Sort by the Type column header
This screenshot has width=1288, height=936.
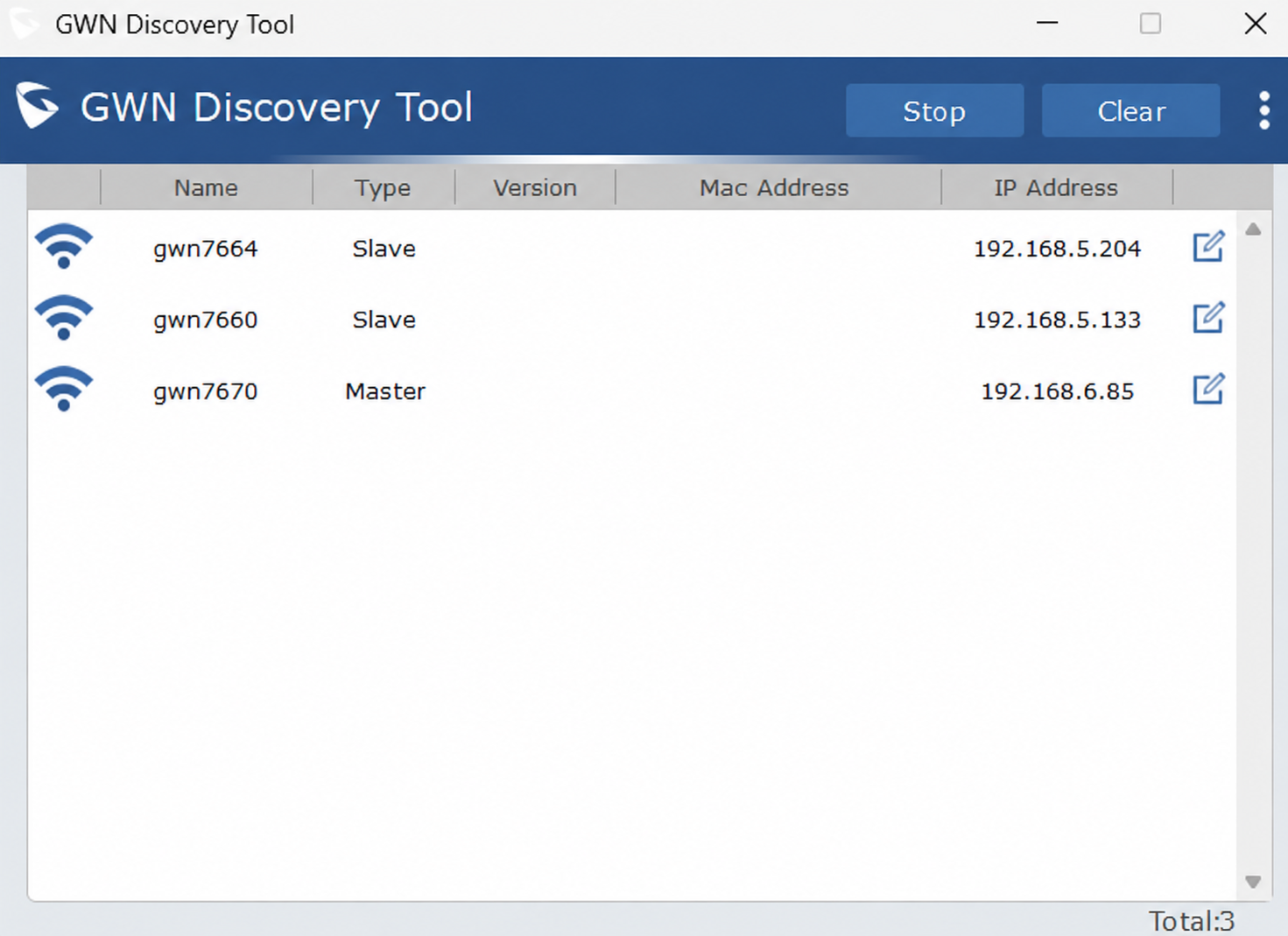tap(383, 187)
